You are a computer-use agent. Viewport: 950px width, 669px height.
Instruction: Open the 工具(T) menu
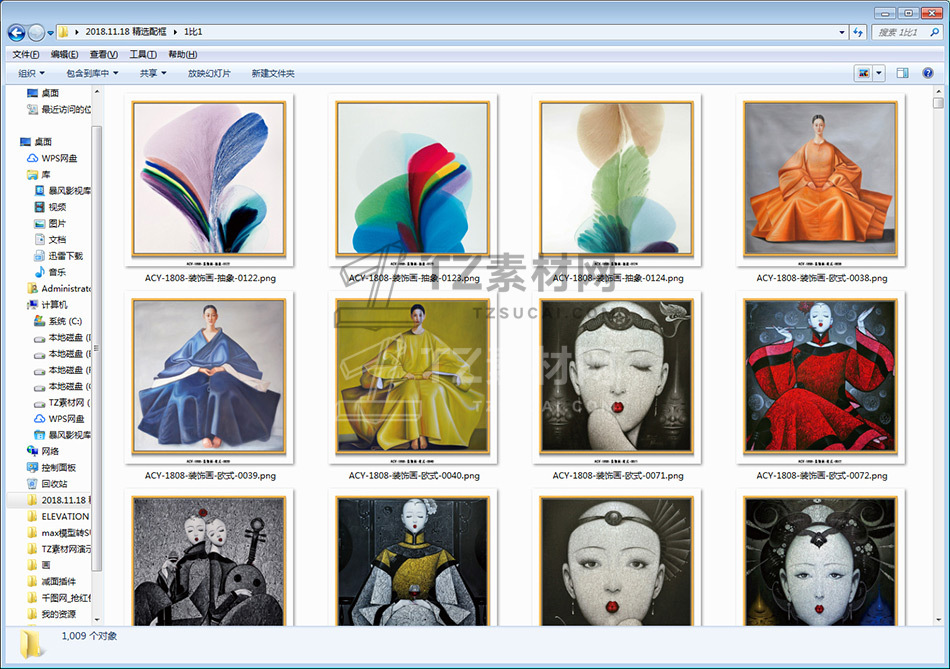(142, 54)
